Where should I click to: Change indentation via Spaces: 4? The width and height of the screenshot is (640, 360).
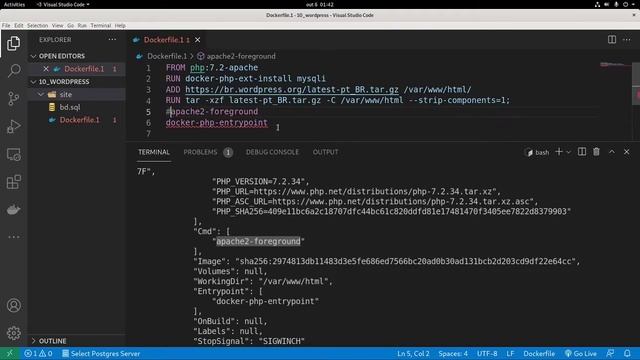pyautogui.click(x=453, y=353)
